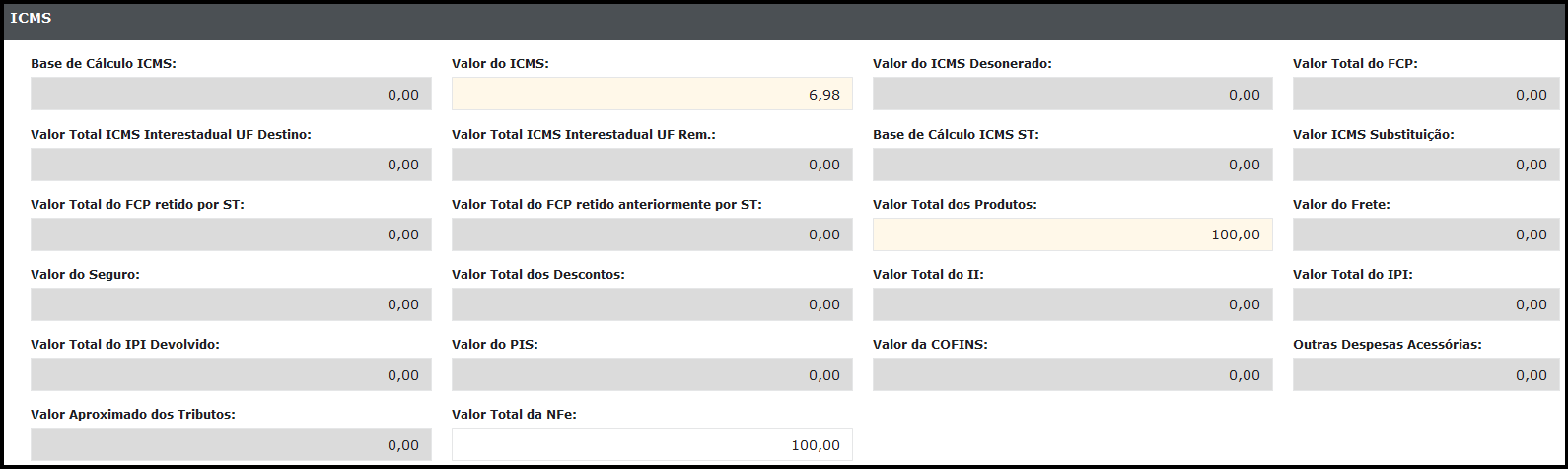Focus the Valor Total do FCP field

1426,95
